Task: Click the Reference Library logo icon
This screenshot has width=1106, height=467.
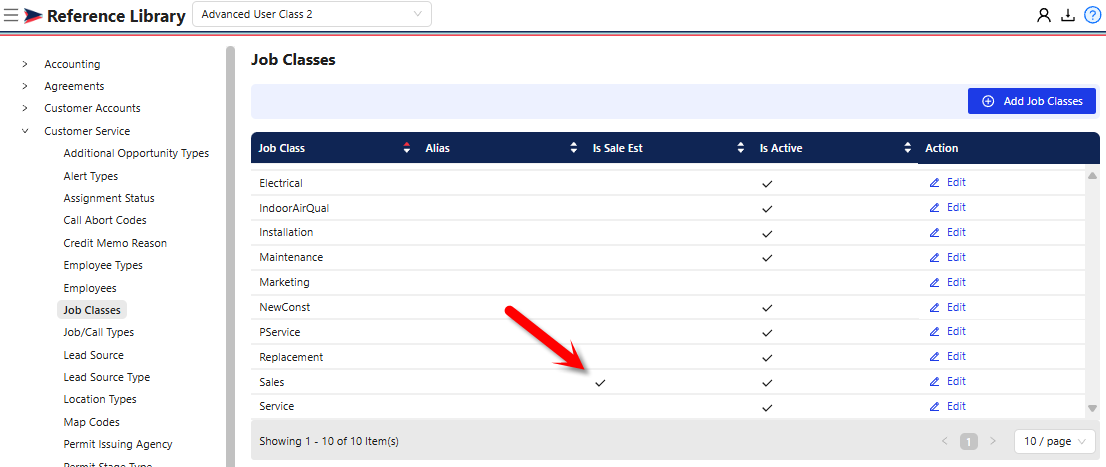Action: (33, 15)
